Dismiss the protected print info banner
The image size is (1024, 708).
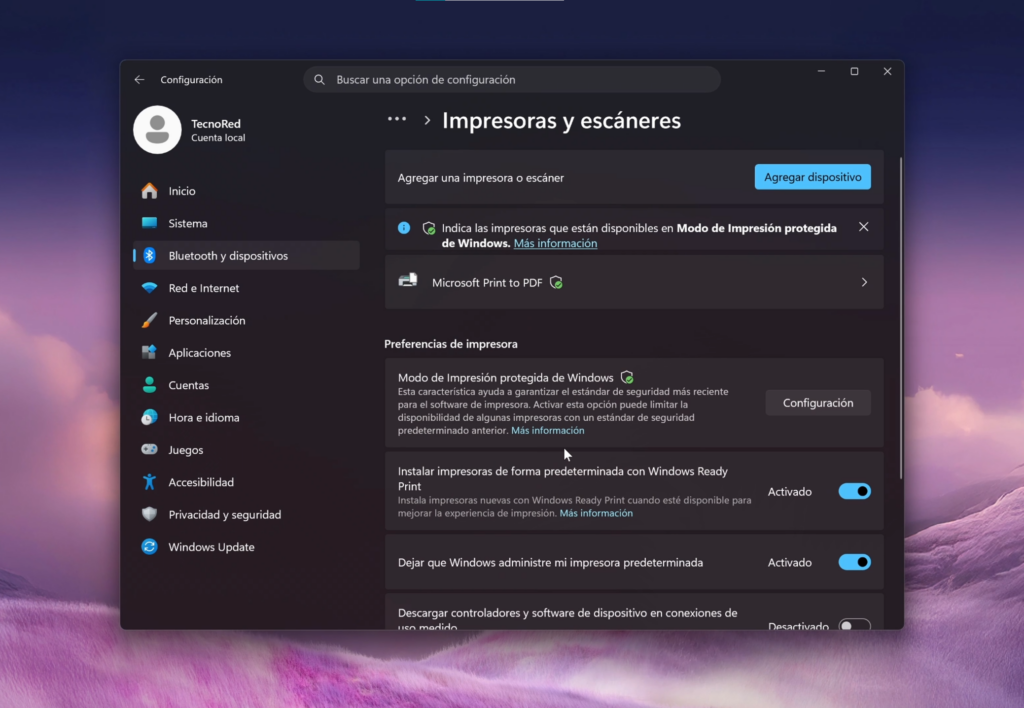click(x=863, y=227)
